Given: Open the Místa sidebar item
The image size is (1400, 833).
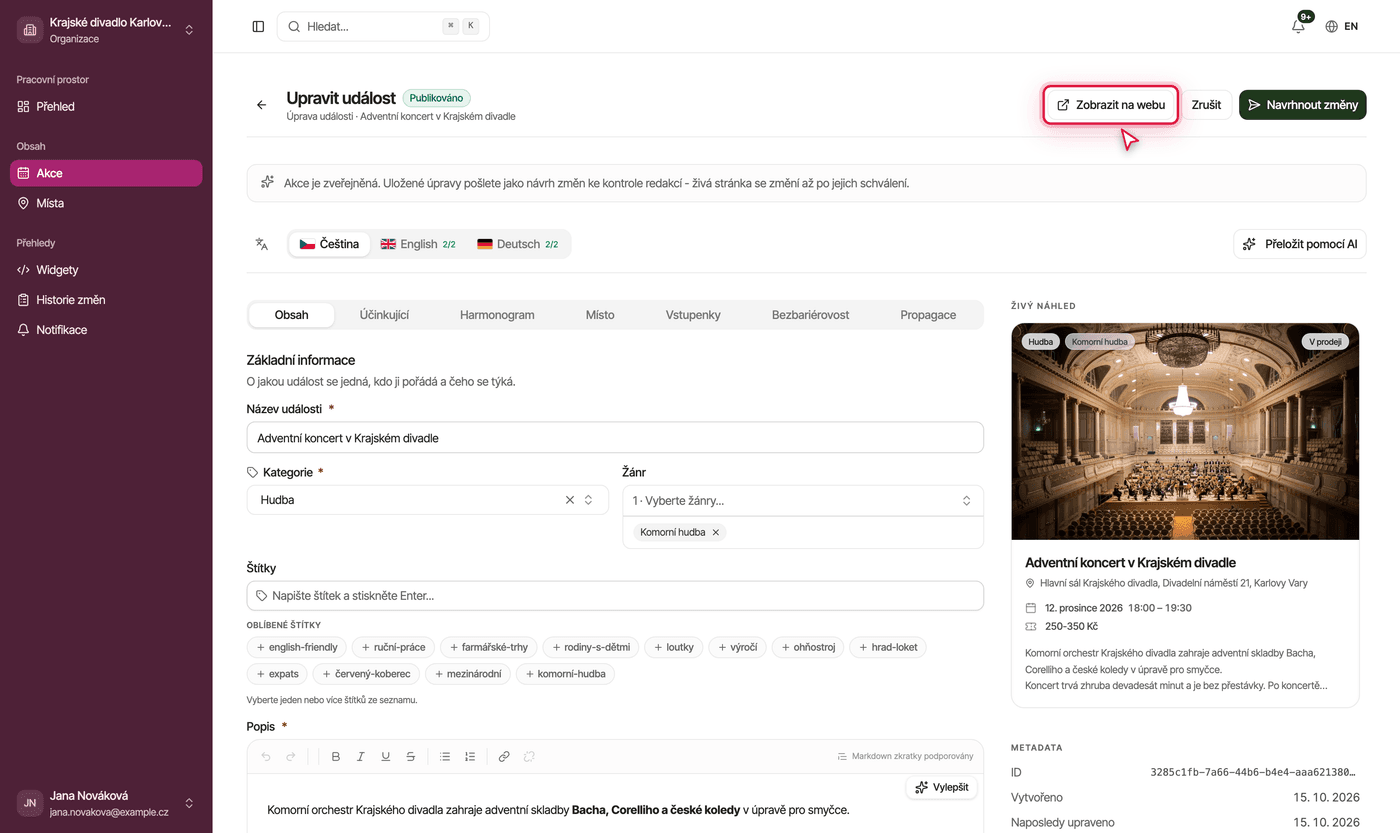Looking at the screenshot, I should pyautogui.click(x=106, y=203).
